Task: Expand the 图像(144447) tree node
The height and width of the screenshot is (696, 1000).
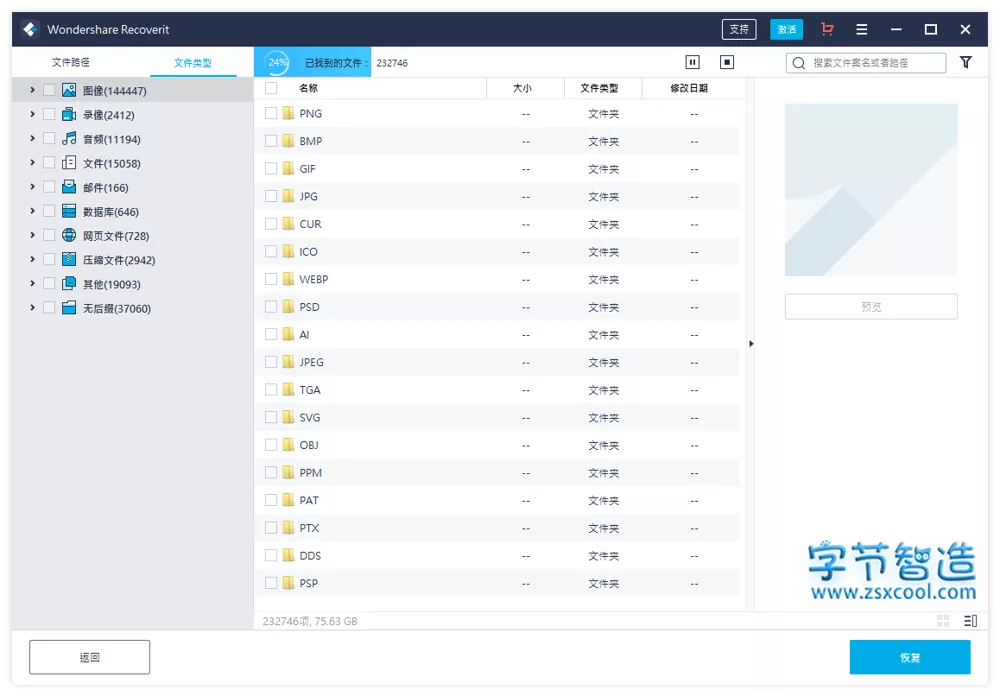Action: (32, 90)
